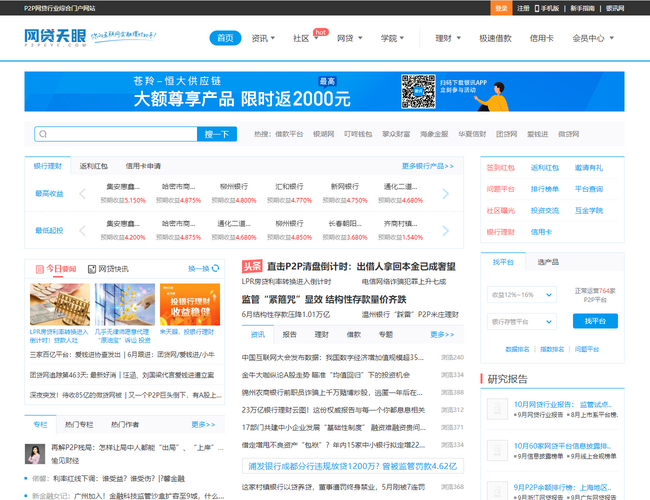The width and height of the screenshot is (650, 500).
Task: Click the blue 找平台 button
Action: coord(595,321)
